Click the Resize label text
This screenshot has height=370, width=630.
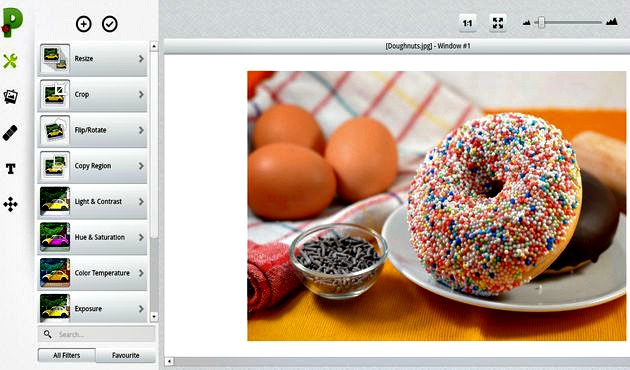[x=84, y=59]
